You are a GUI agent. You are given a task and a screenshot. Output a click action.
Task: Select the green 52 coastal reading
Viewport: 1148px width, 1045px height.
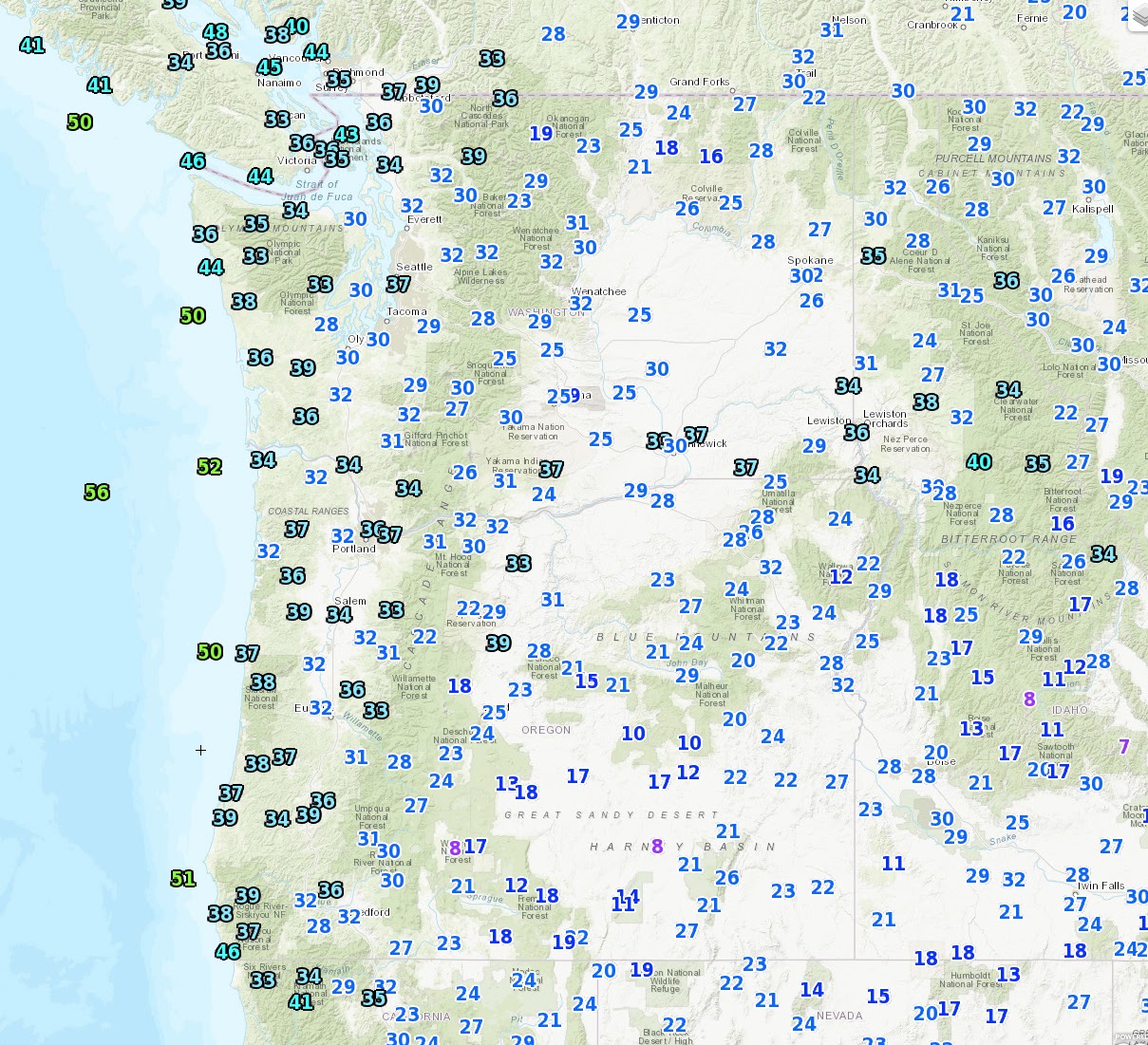click(x=210, y=466)
